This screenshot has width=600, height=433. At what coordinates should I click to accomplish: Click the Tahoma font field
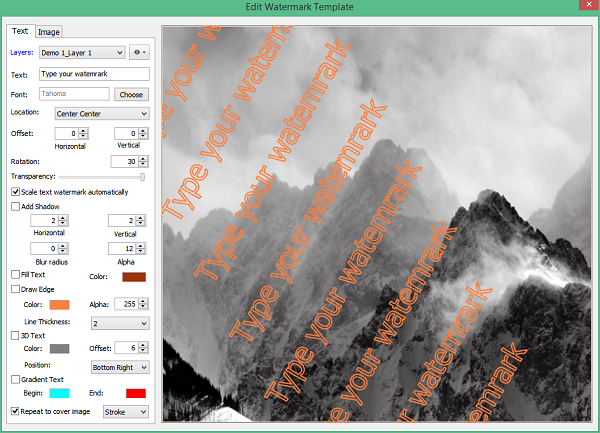click(74, 94)
